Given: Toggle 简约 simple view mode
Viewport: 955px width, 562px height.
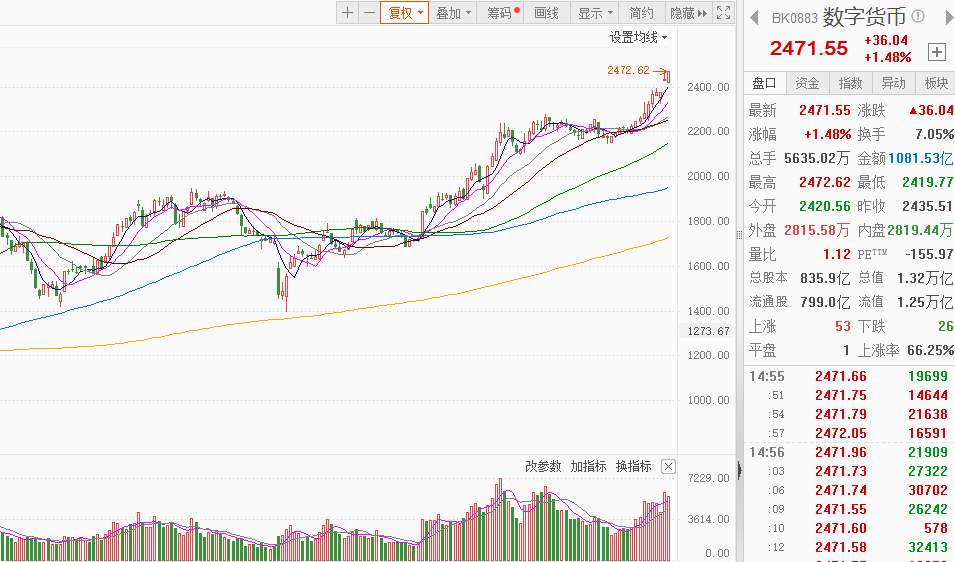Looking at the screenshot, I should 641,13.
